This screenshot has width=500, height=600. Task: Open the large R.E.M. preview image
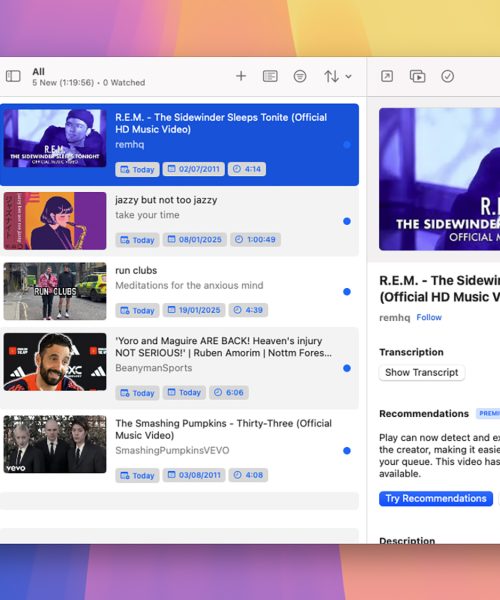440,179
